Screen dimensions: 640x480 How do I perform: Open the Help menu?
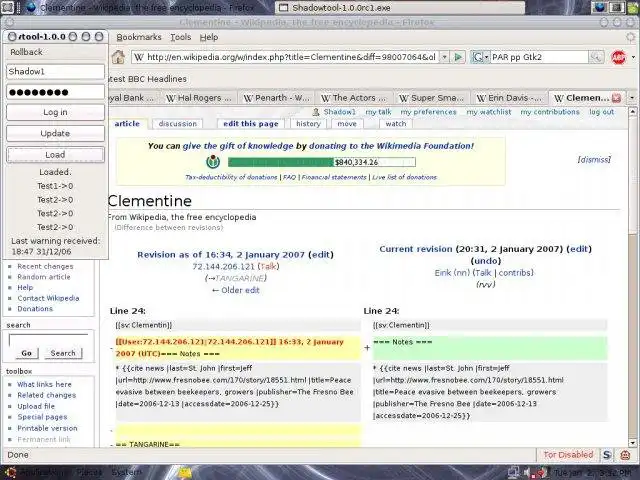(209, 37)
